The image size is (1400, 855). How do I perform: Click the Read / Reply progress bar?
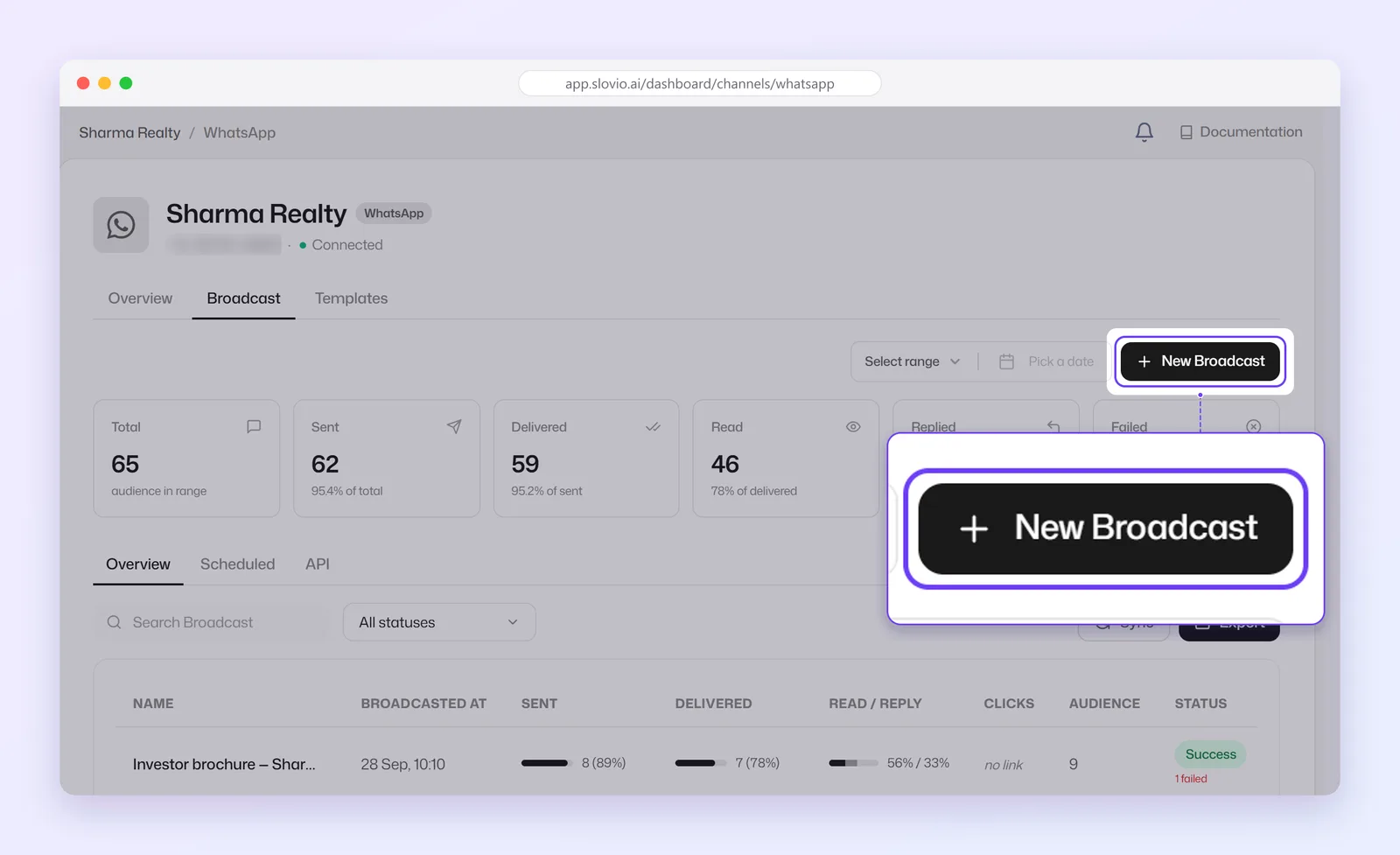click(x=854, y=763)
